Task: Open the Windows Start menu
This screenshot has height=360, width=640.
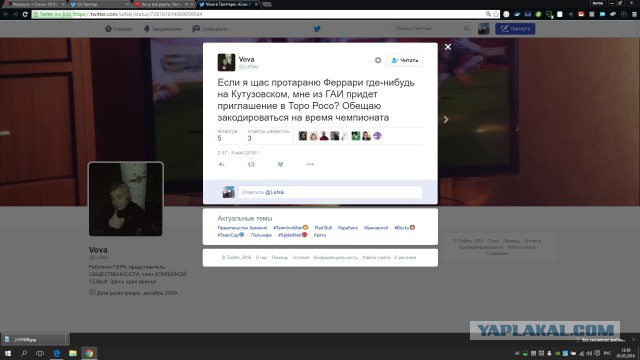Action: (x=8, y=353)
